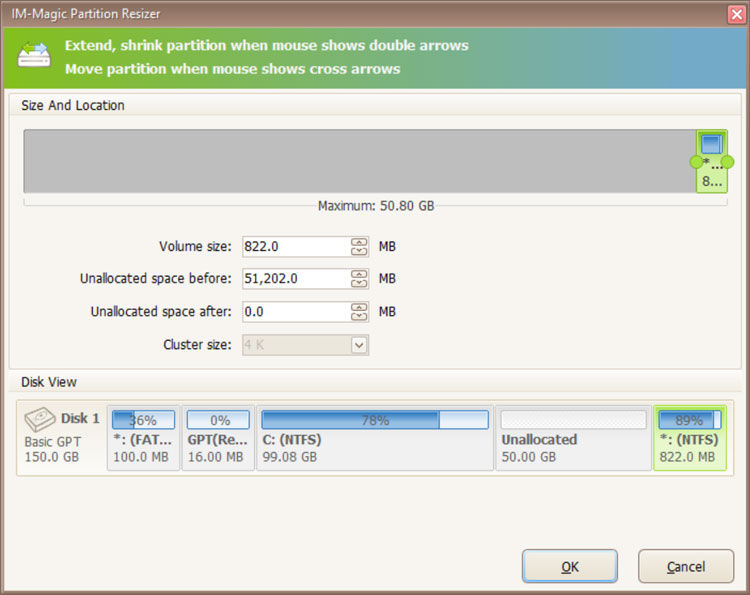Increase Volume size with up arrow
Screen dimensions: 750x595
pos(359,242)
